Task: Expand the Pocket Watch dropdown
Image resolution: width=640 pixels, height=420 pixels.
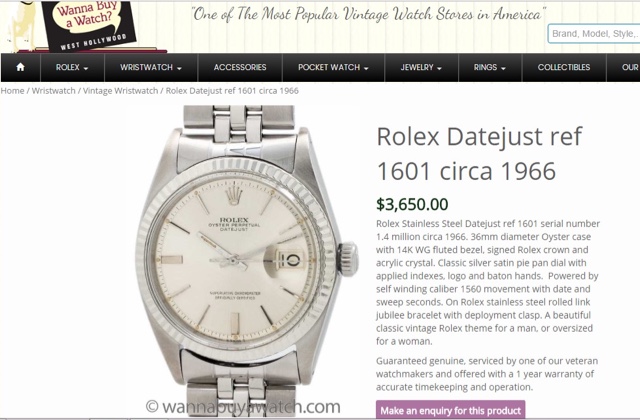Action: tap(333, 67)
